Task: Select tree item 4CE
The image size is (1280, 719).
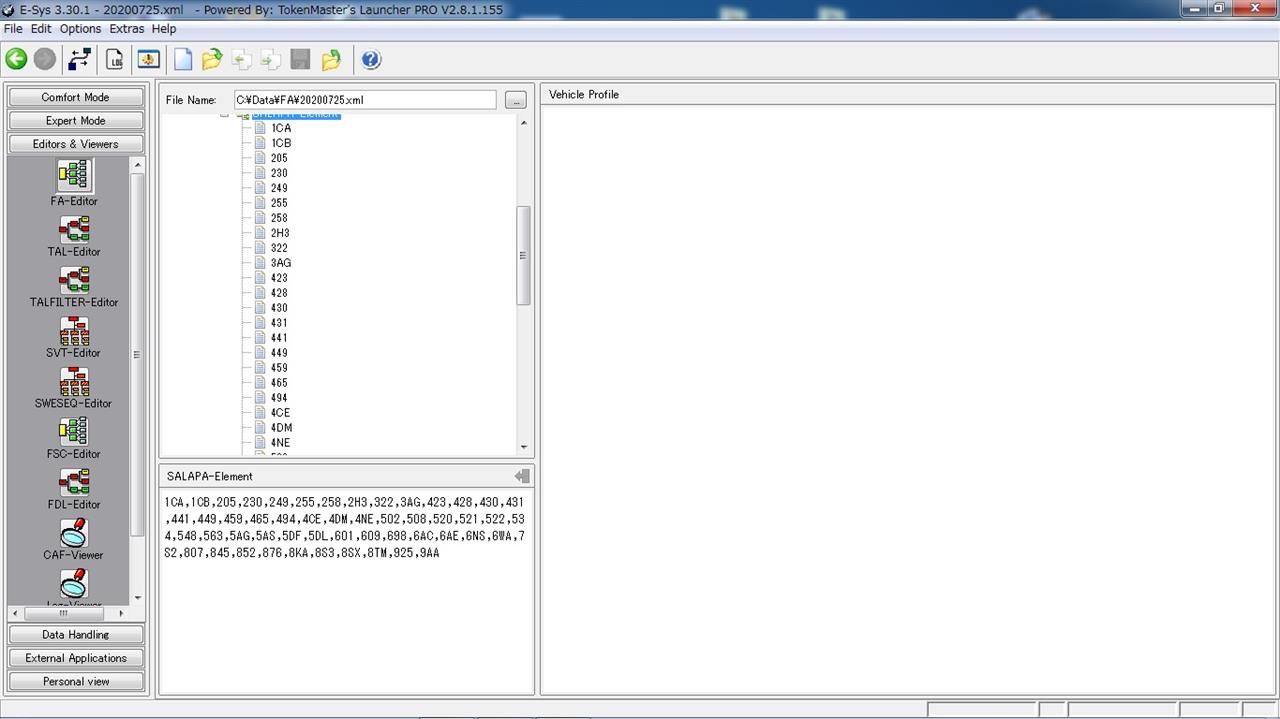Action: (x=280, y=413)
